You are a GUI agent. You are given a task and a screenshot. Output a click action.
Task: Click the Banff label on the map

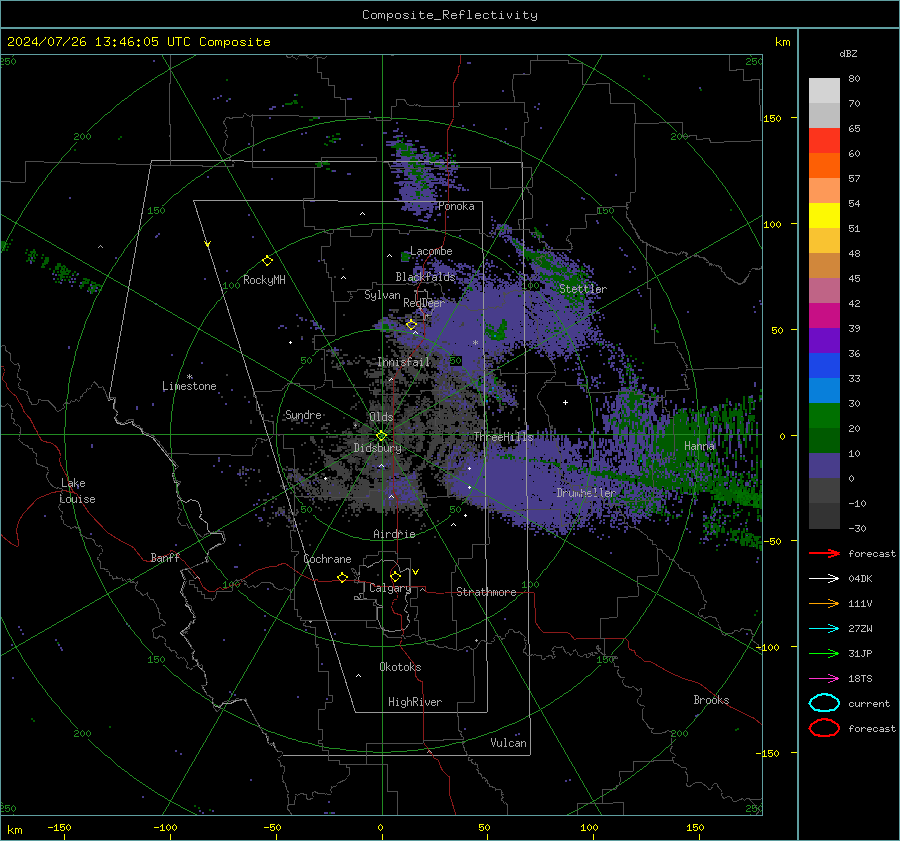tap(165, 557)
